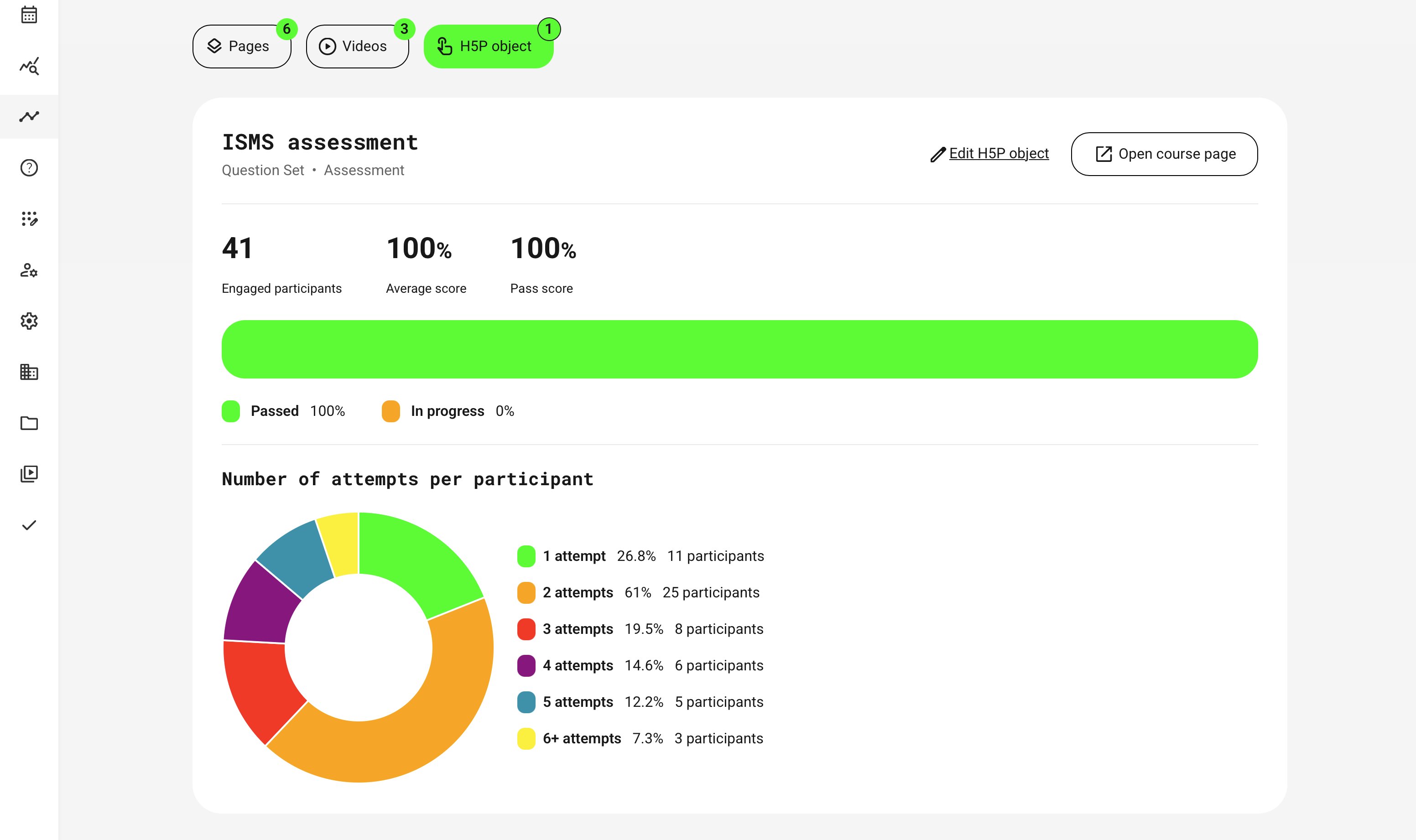Click the dotted grid with pencil icon
Image resolution: width=1416 pixels, height=840 pixels.
tap(29, 218)
